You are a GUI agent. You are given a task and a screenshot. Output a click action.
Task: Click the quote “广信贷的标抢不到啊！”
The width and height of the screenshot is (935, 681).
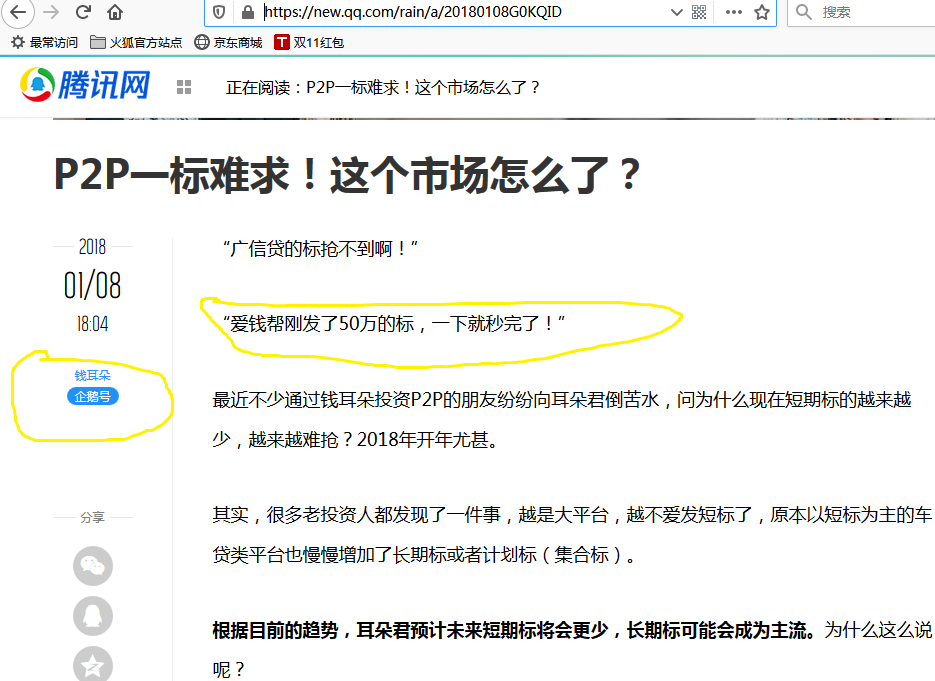click(320, 248)
